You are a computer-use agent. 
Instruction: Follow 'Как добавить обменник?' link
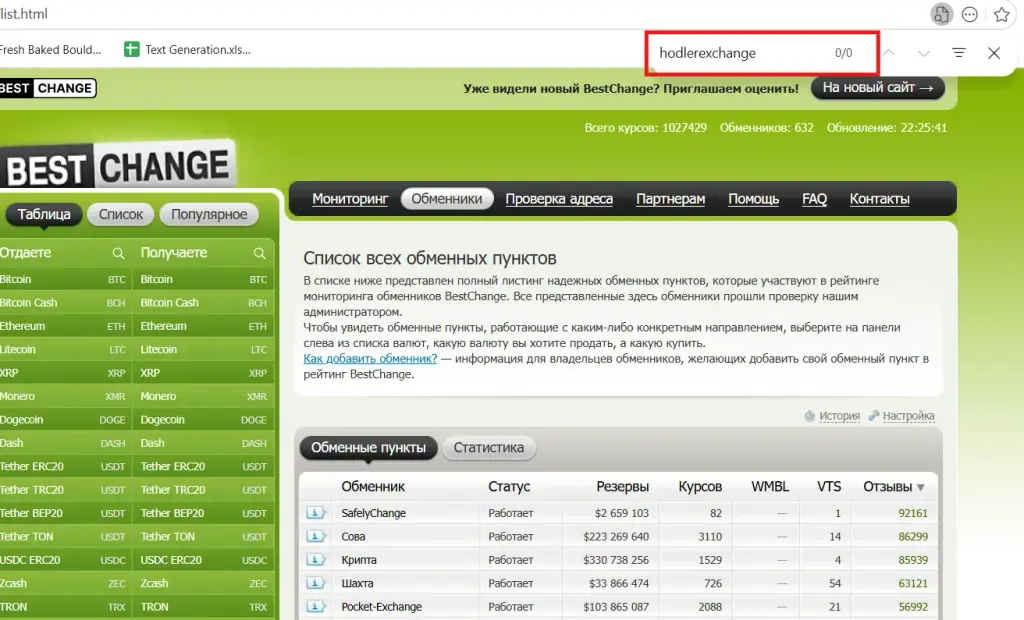point(370,359)
